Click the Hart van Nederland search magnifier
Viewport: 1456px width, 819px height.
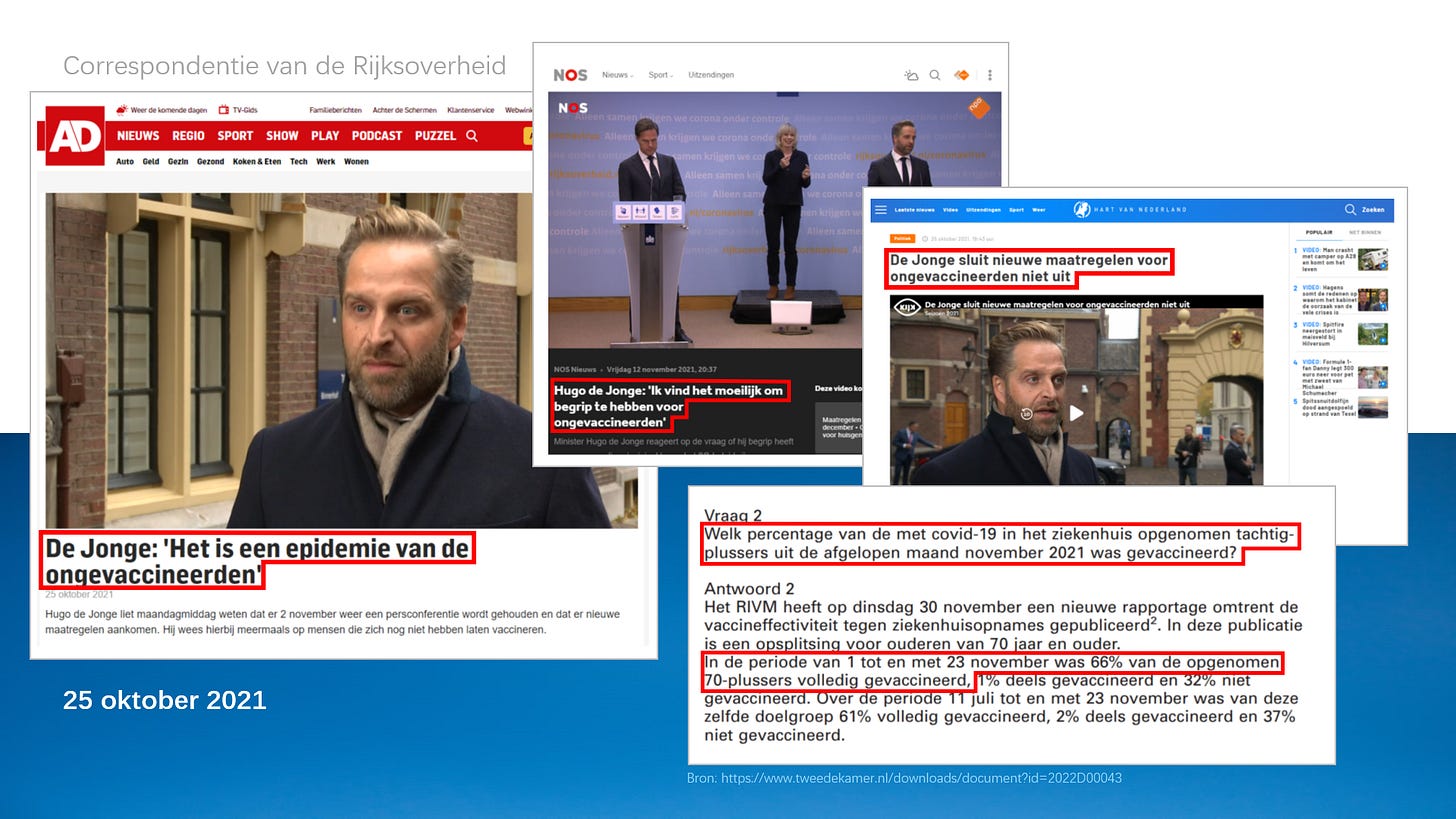[x=1350, y=210]
